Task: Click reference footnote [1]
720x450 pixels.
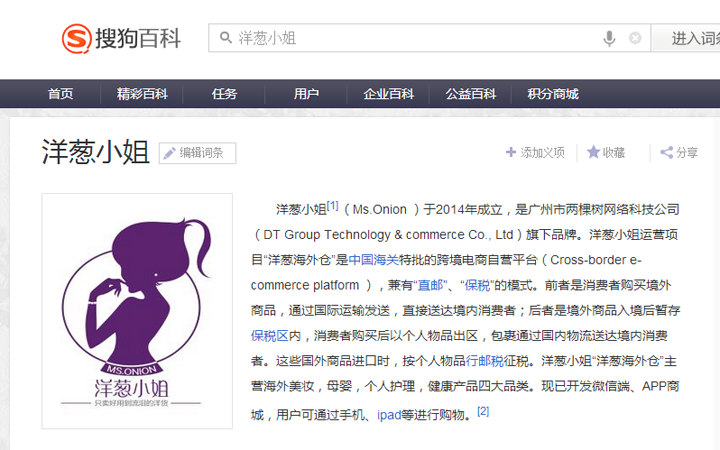Action: pyautogui.click(x=332, y=206)
